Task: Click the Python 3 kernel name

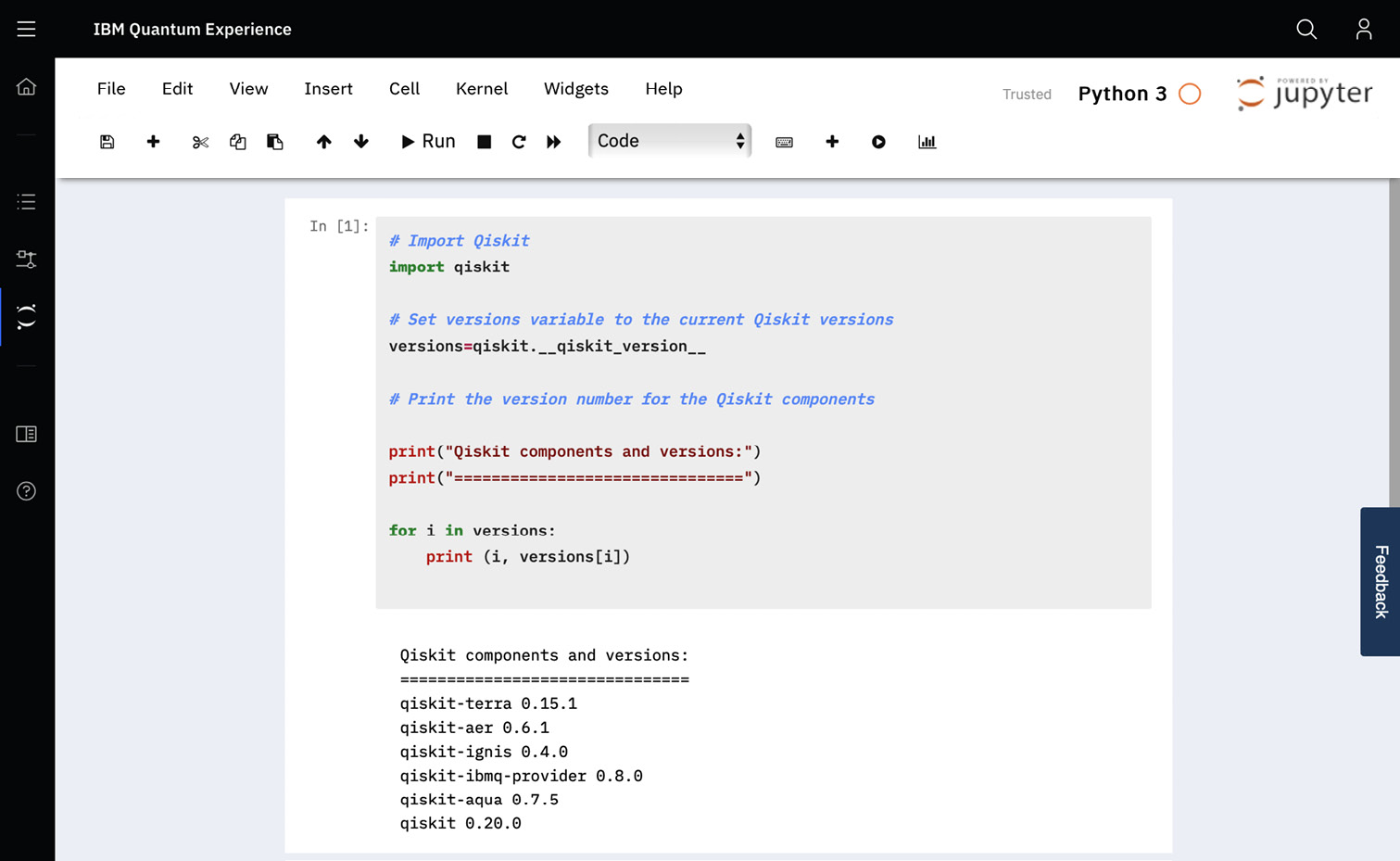Action: coord(1122,94)
